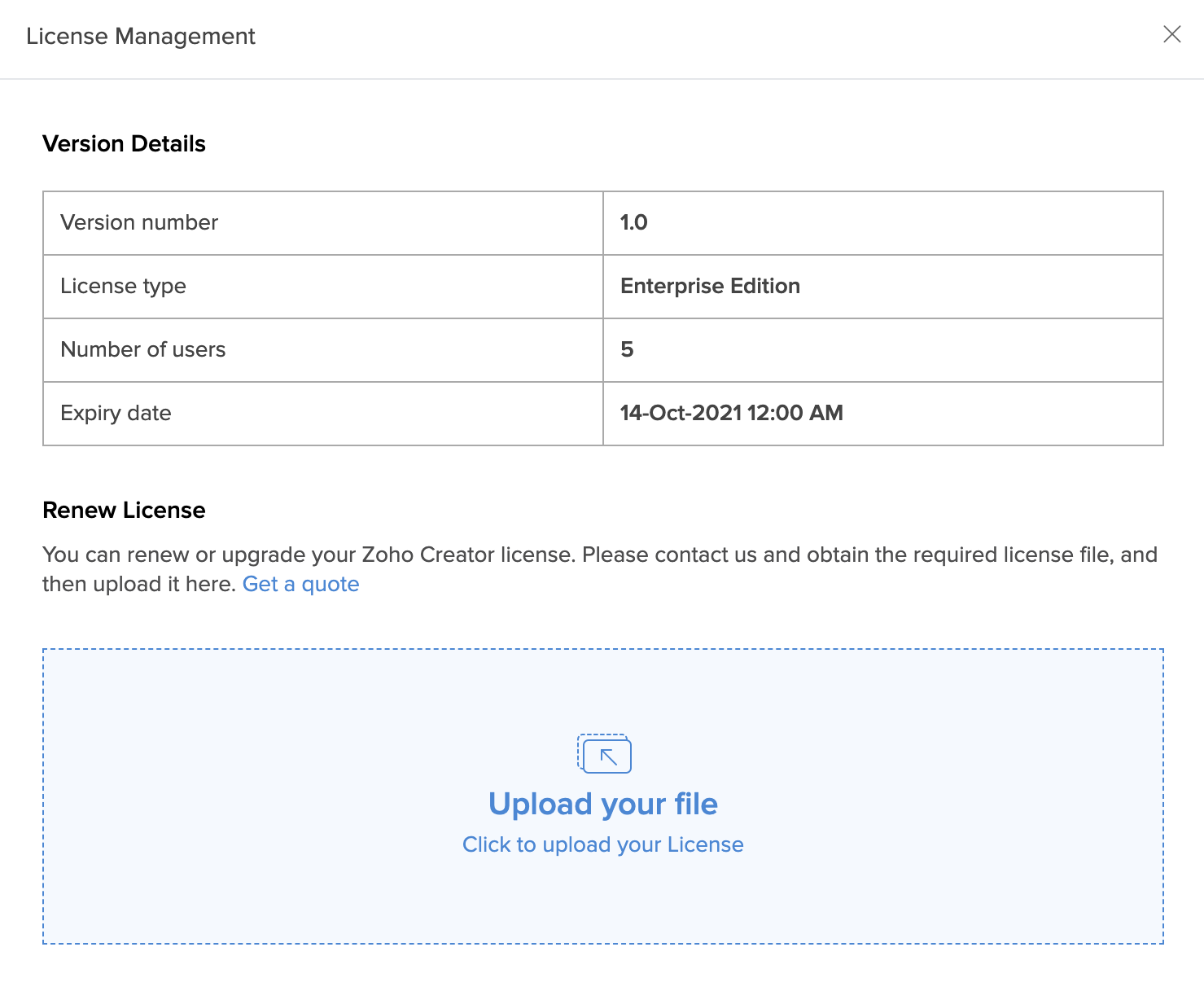Click the Version Details heading

pos(124,144)
